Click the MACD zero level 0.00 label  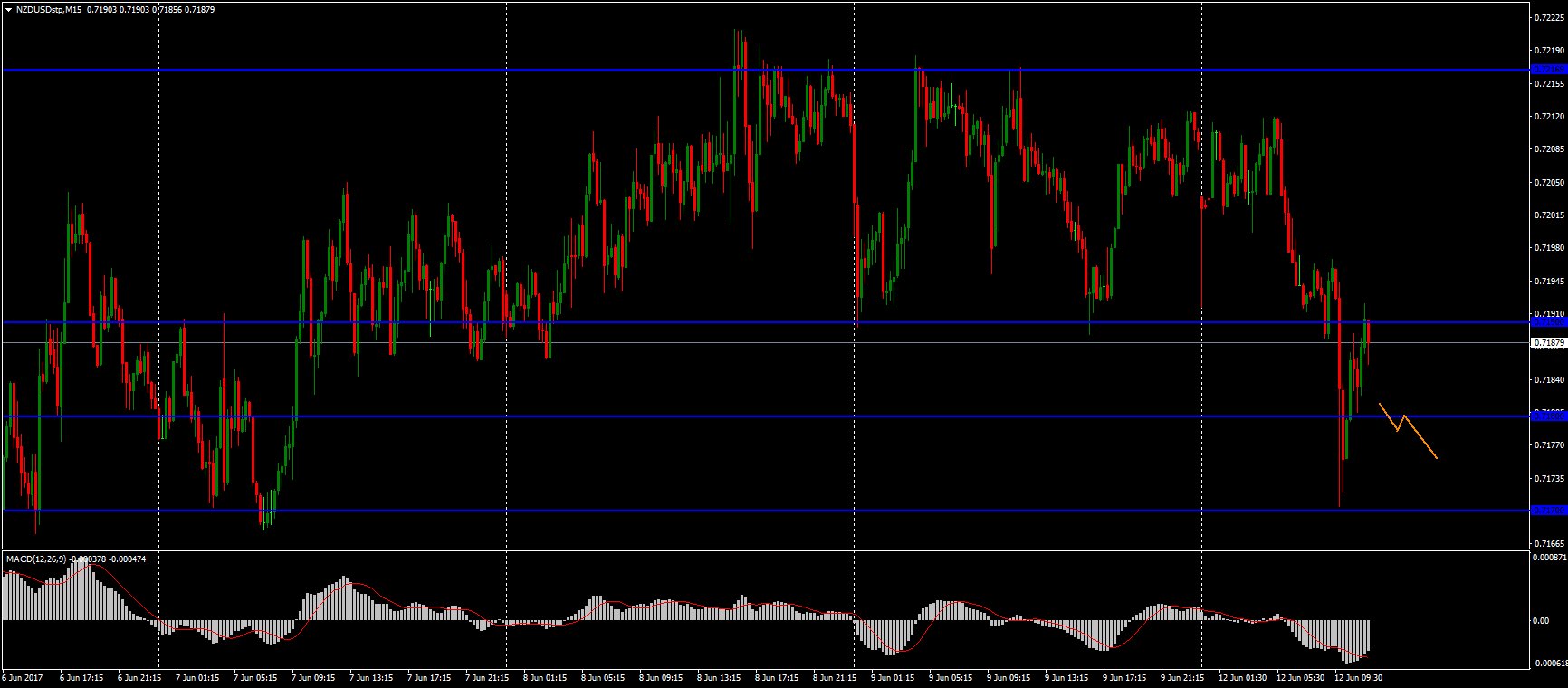coord(1540,620)
